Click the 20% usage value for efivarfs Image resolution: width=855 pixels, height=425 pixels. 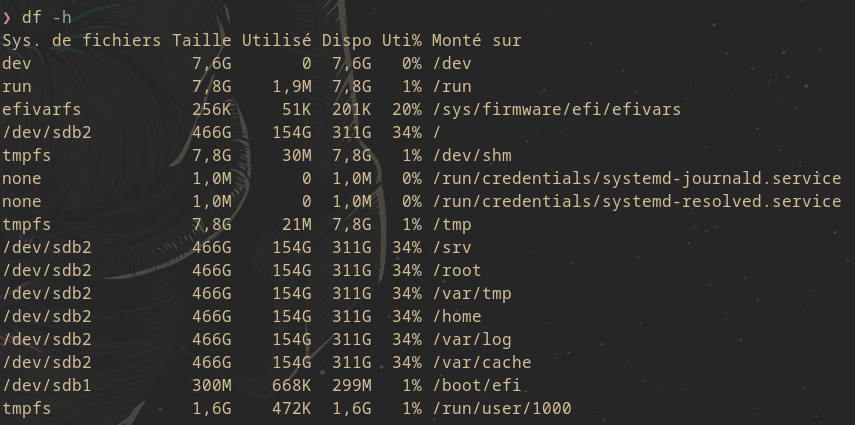click(407, 110)
